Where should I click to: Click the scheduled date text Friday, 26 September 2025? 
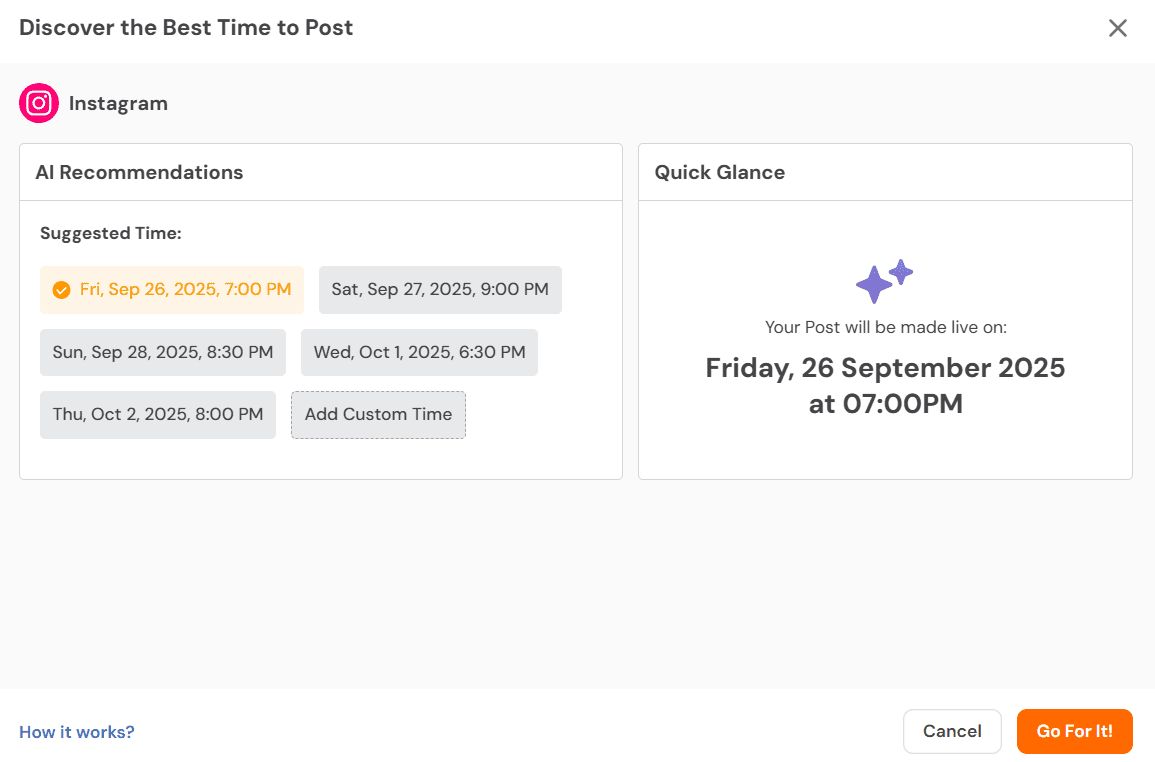pos(884,368)
